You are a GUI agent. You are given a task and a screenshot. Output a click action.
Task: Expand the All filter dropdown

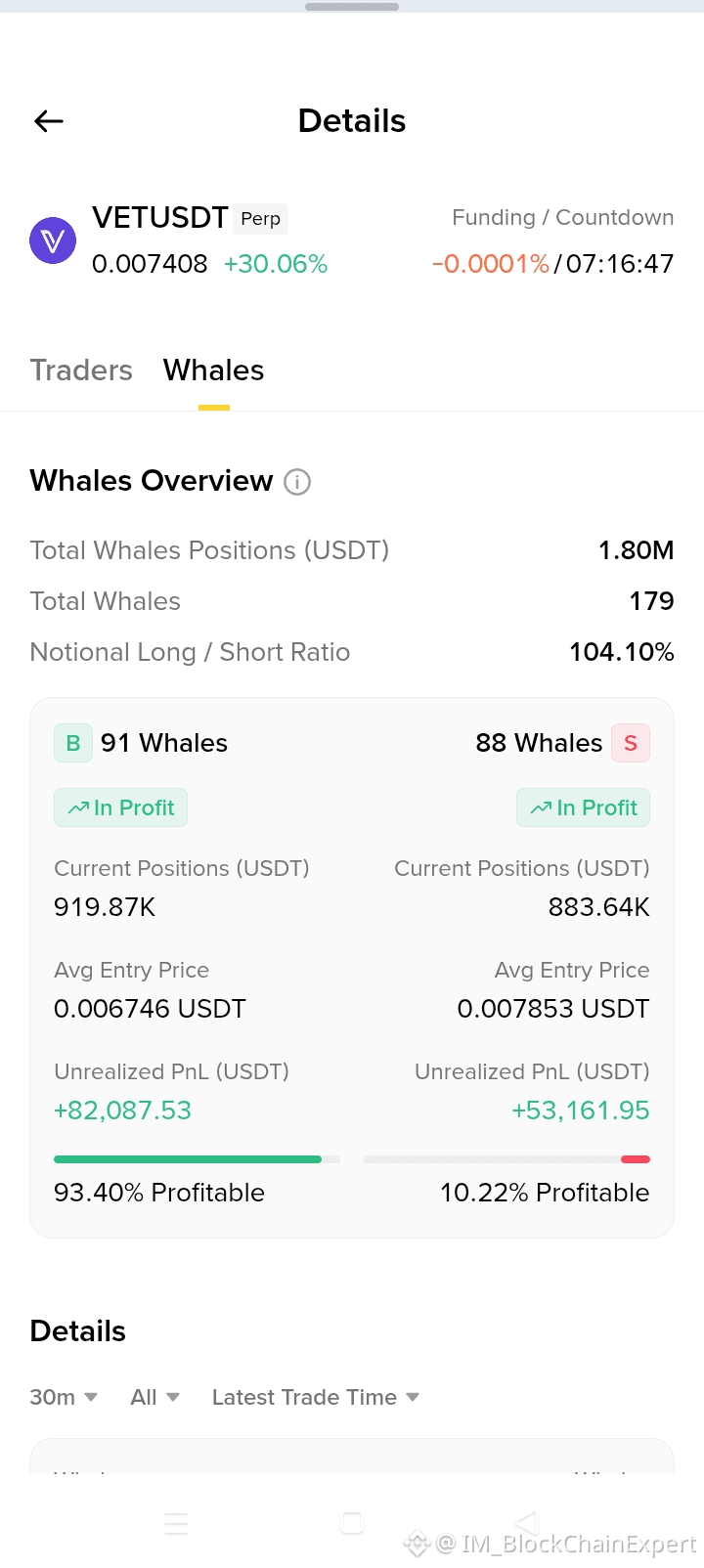[155, 1398]
